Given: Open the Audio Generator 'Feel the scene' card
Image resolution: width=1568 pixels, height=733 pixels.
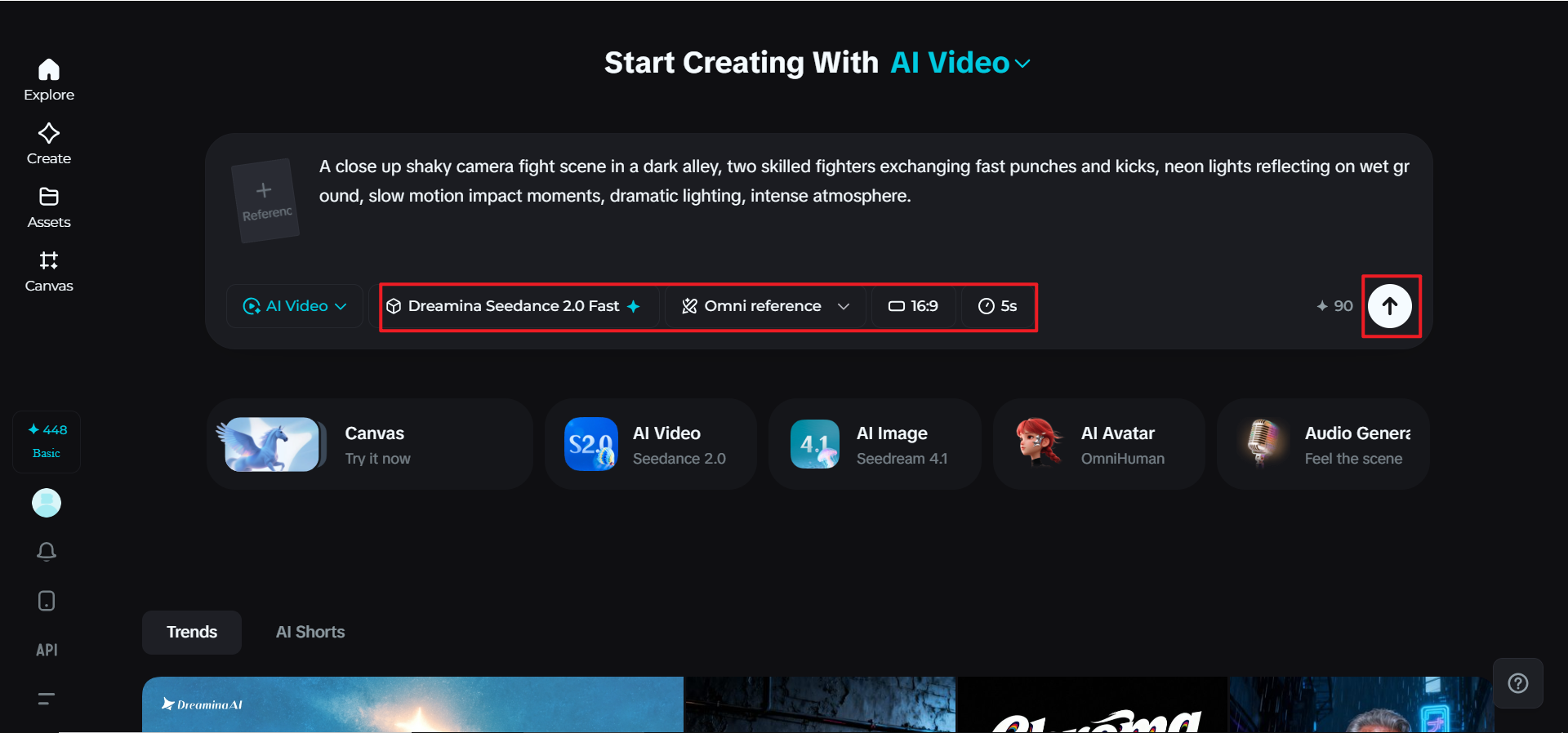Looking at the screenshot, I should click(1323, 444).
